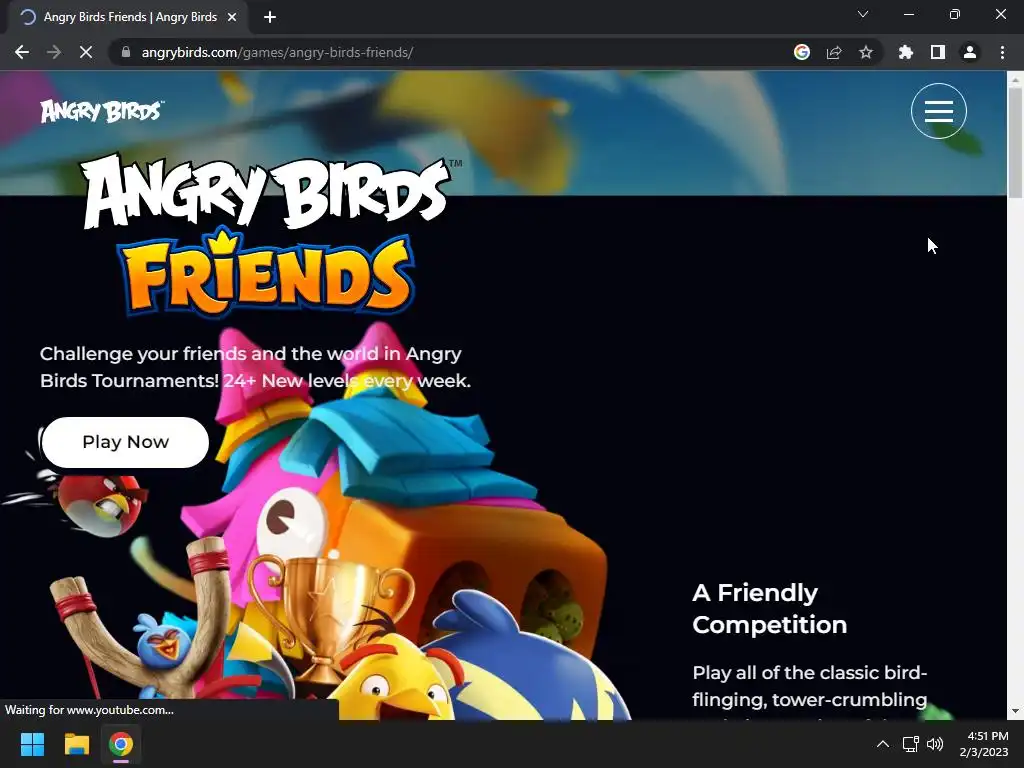
Task: Expand the tab search dropdown
Action: (863, 14)
